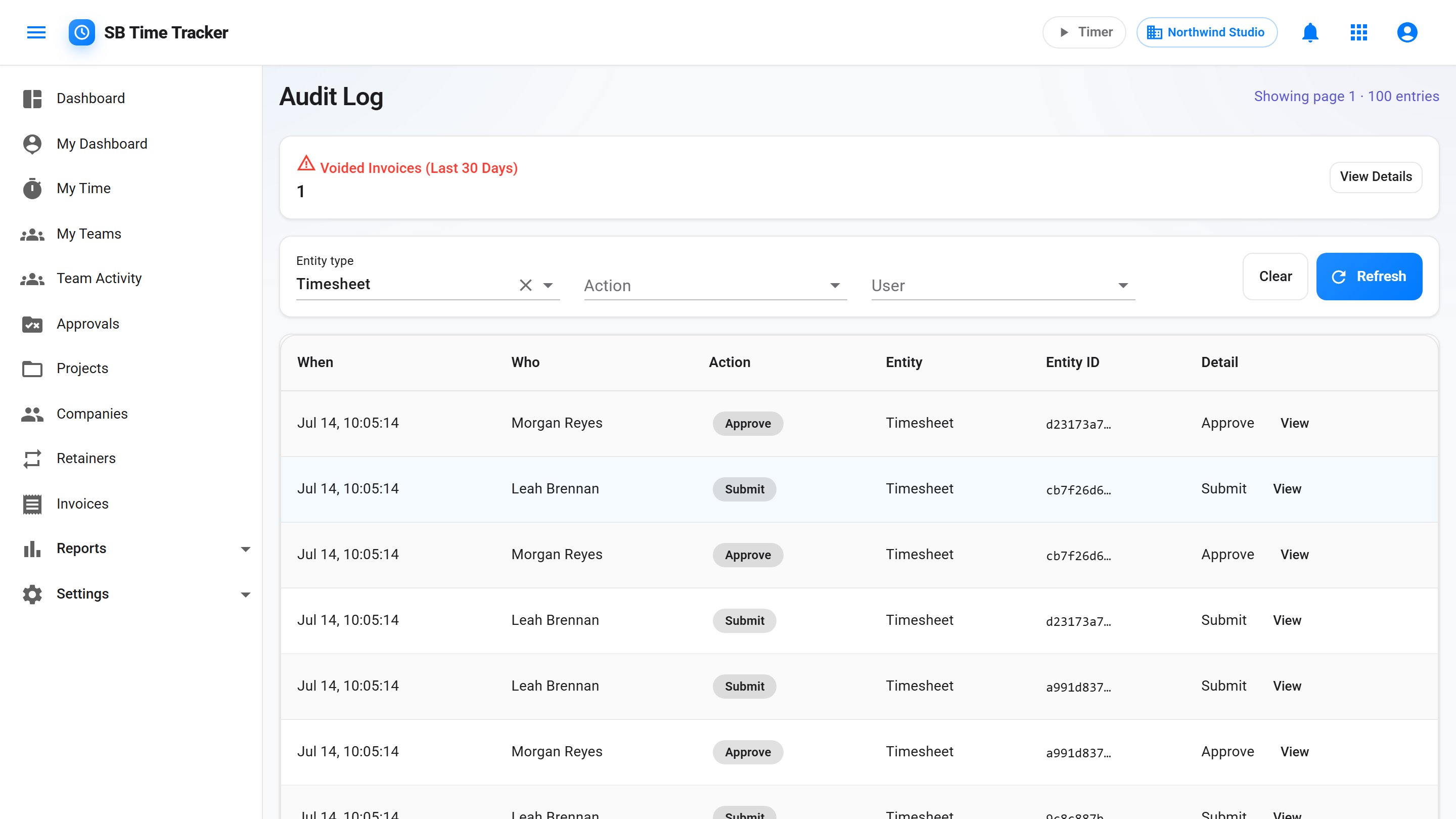Viewport: 1456px width, 819px height.
Task: View Leah Brennan submit a991d837 entry
Action: pos(1287,686)
